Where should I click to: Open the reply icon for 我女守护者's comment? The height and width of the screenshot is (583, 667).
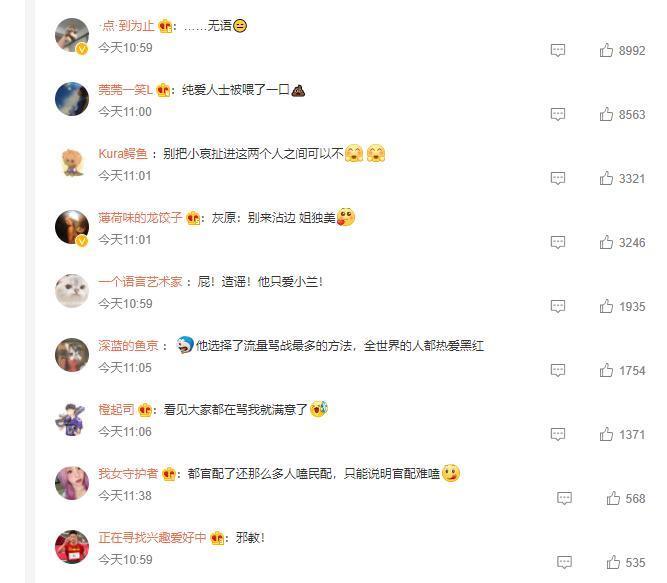(564, 498)
